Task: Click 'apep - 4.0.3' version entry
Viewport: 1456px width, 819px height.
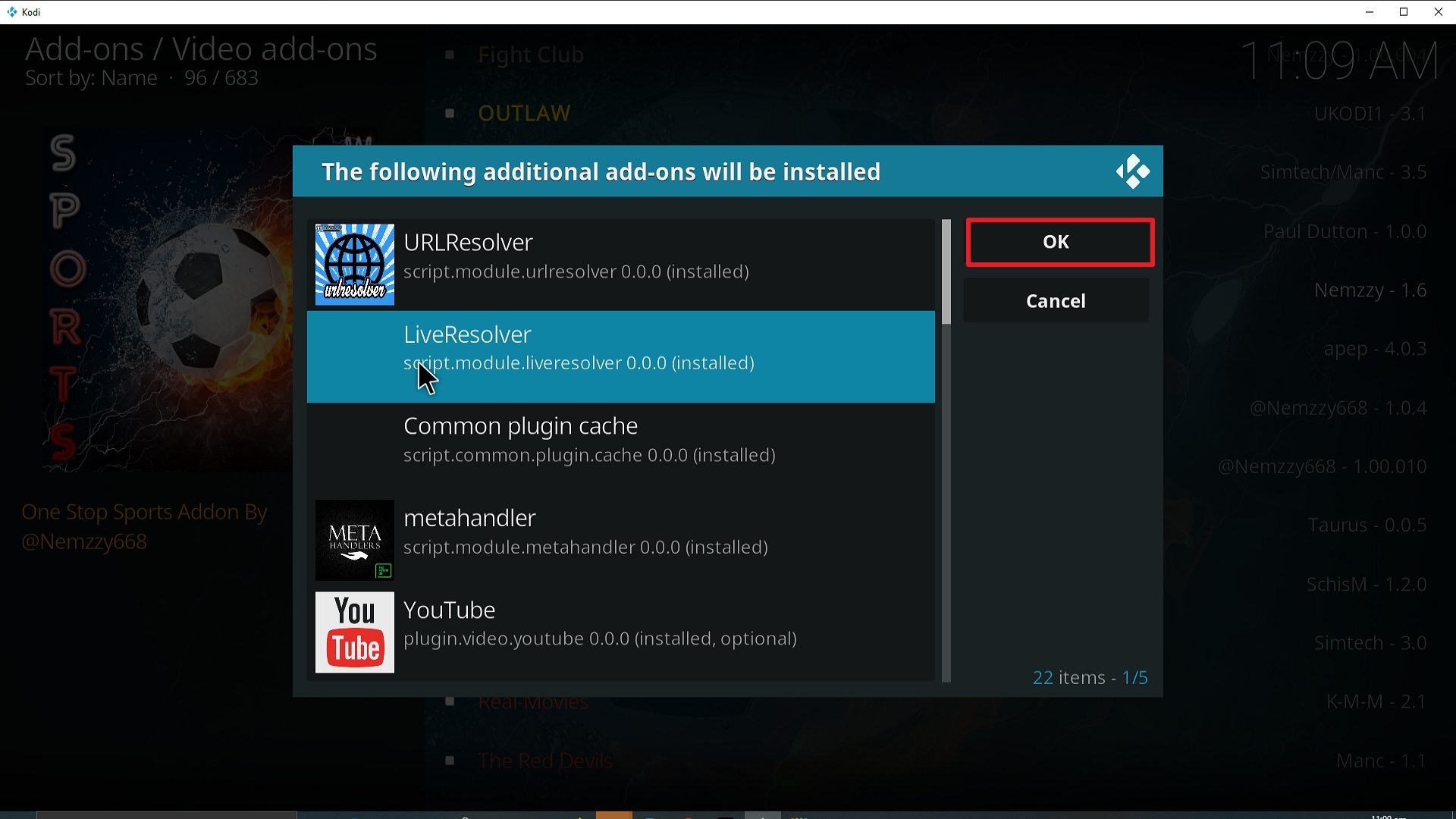Action: pos(1376,349)
